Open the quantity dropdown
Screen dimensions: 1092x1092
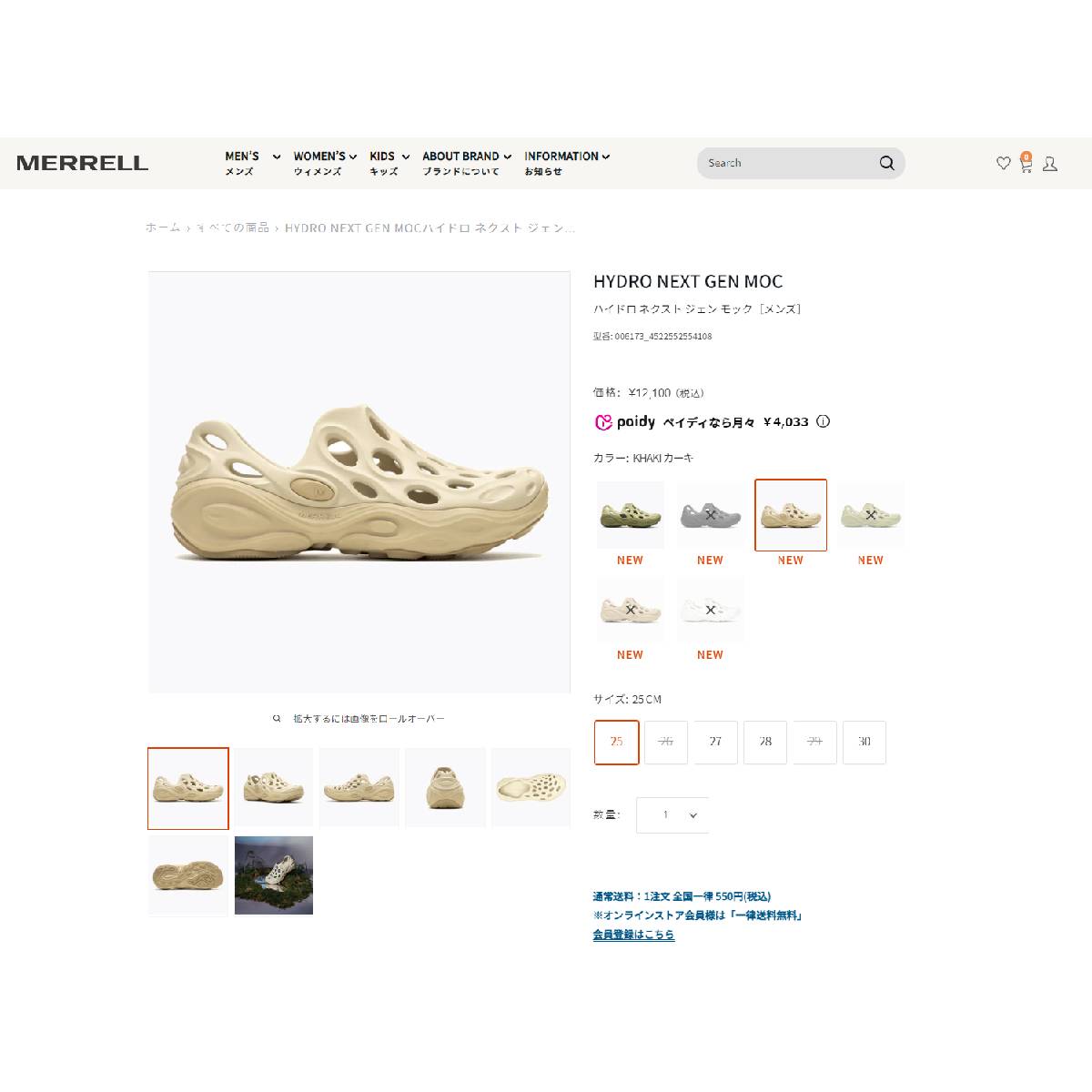(672, 815)
